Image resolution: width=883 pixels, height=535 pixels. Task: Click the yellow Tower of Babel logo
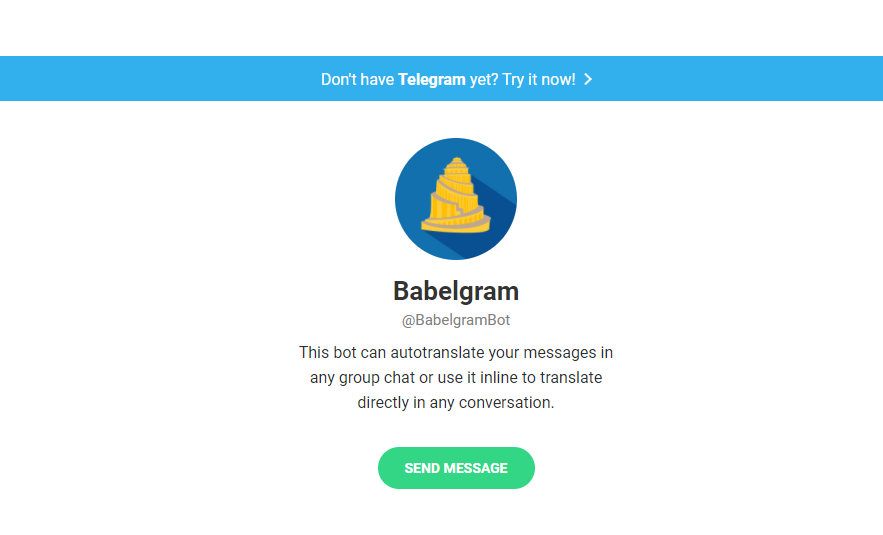(x=456, y=195)
